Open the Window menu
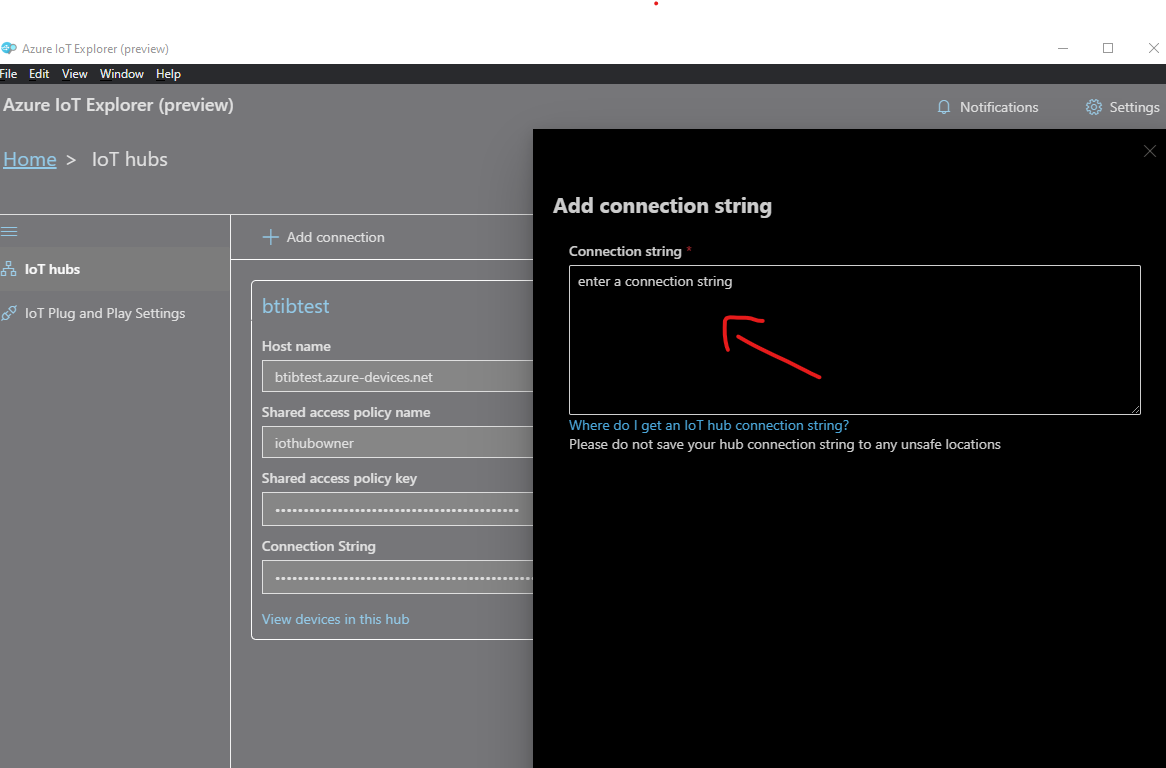 [122, 74]
